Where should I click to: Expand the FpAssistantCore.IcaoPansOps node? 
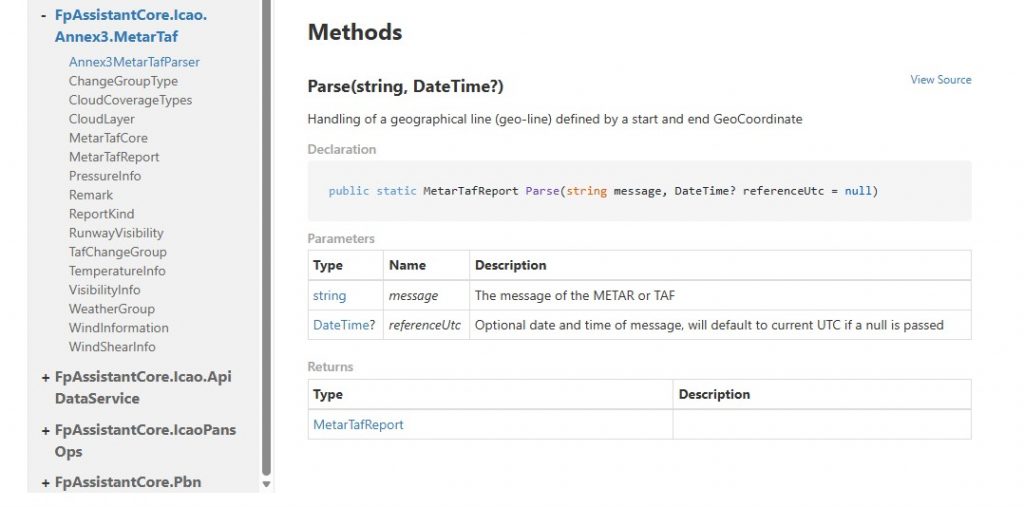(45, 430)
